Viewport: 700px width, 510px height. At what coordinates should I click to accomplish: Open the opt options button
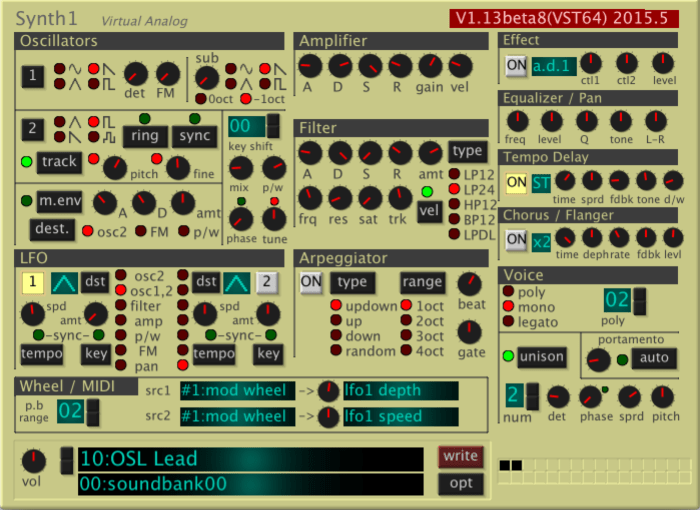pos(461,484)
